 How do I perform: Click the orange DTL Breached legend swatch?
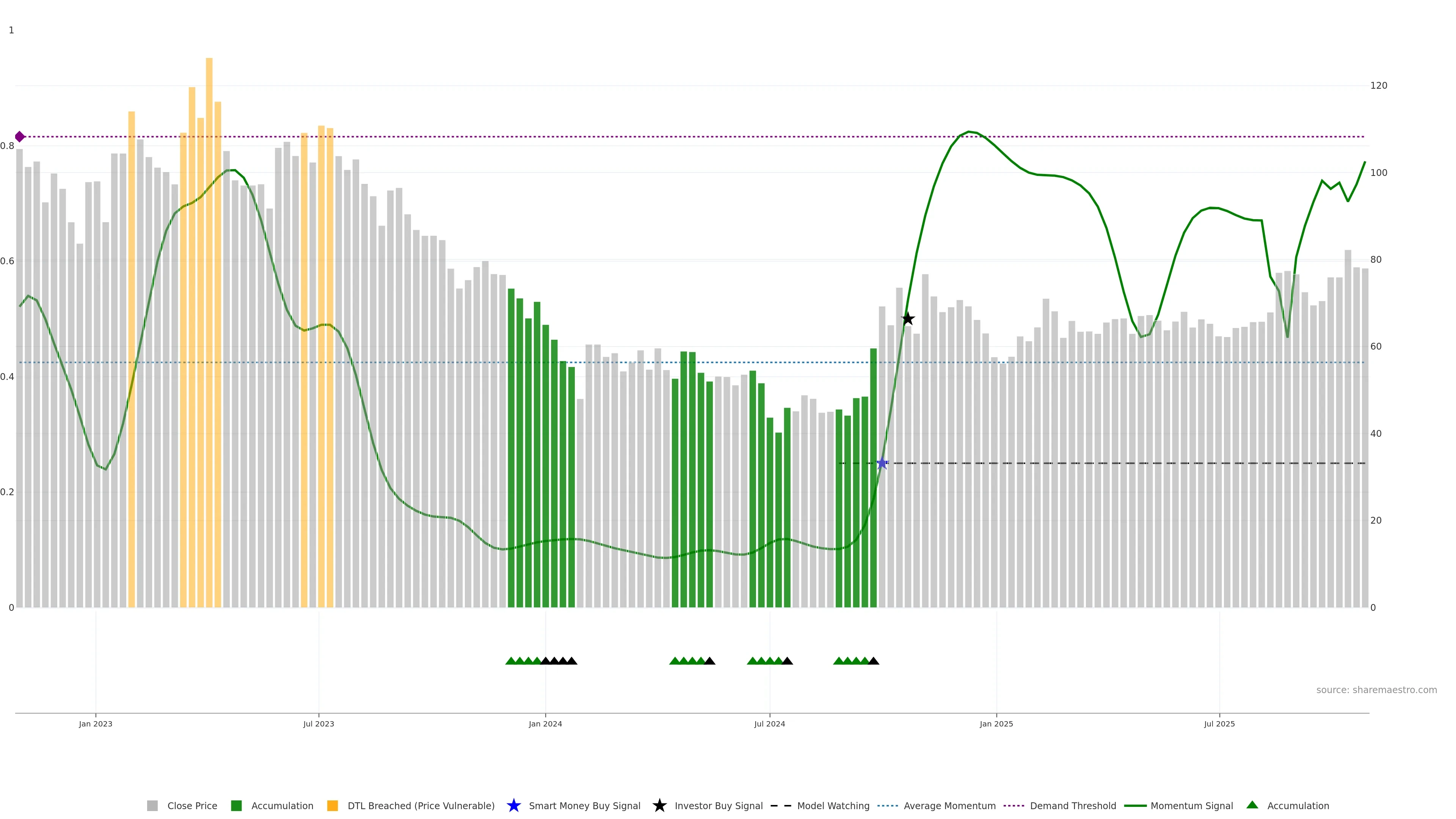pos(333,805)
